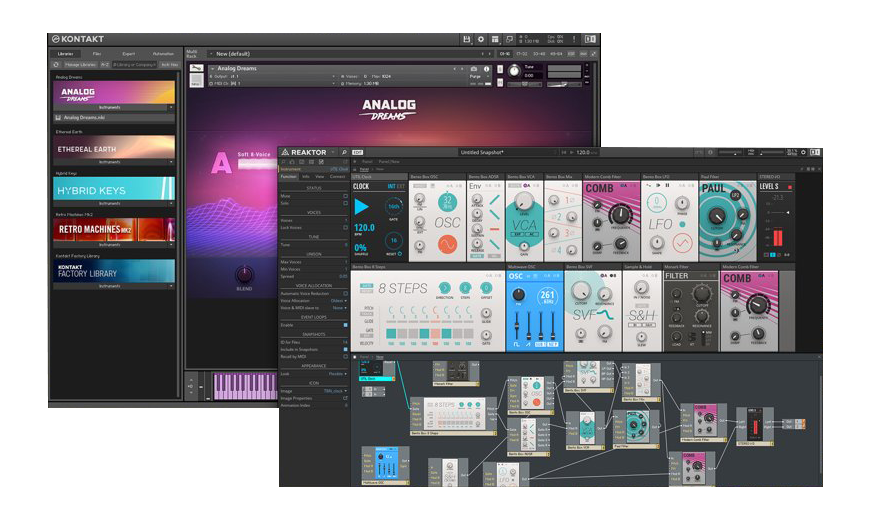
Task: Click Kontakt minimized view icon
Action: (x=509, y=39)
